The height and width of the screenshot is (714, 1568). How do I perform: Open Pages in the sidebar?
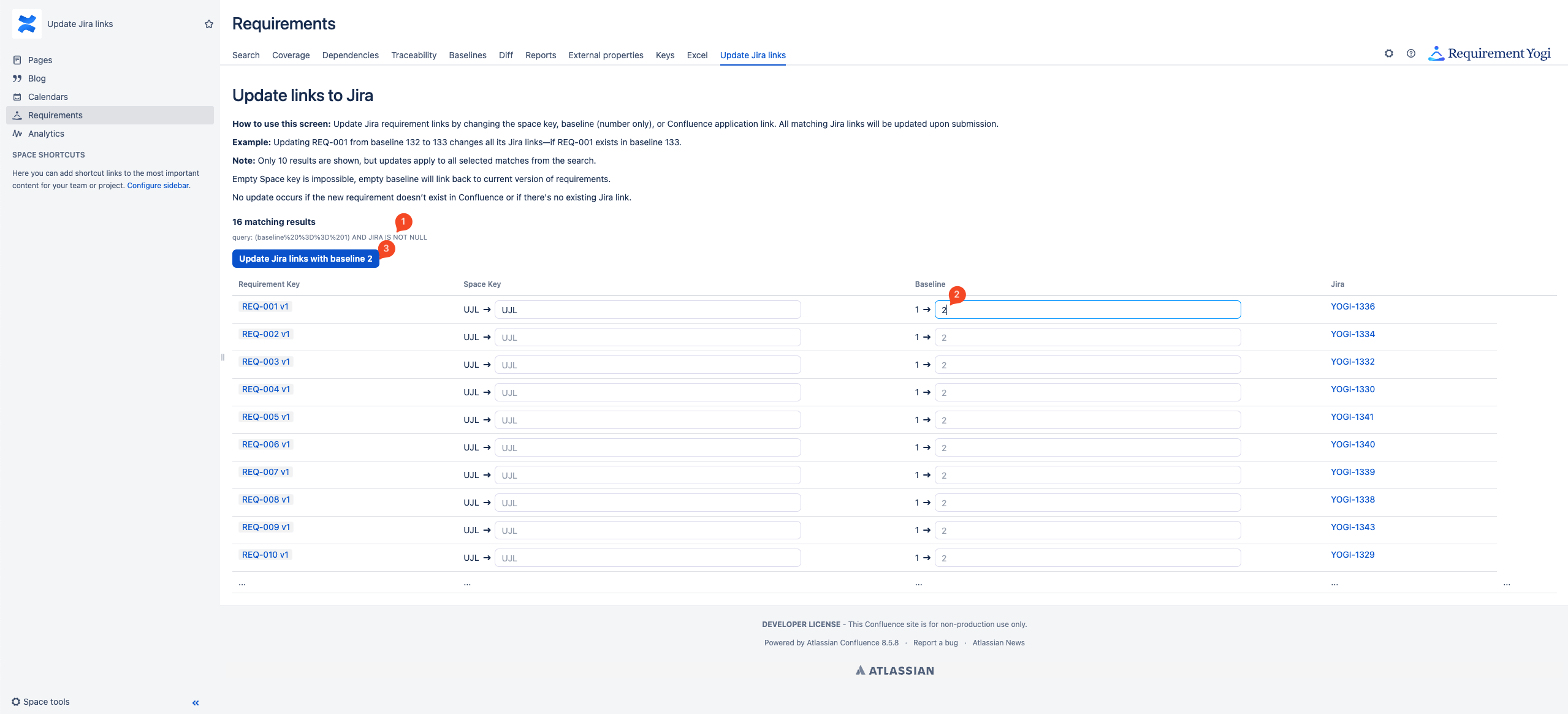click(40, 60)
